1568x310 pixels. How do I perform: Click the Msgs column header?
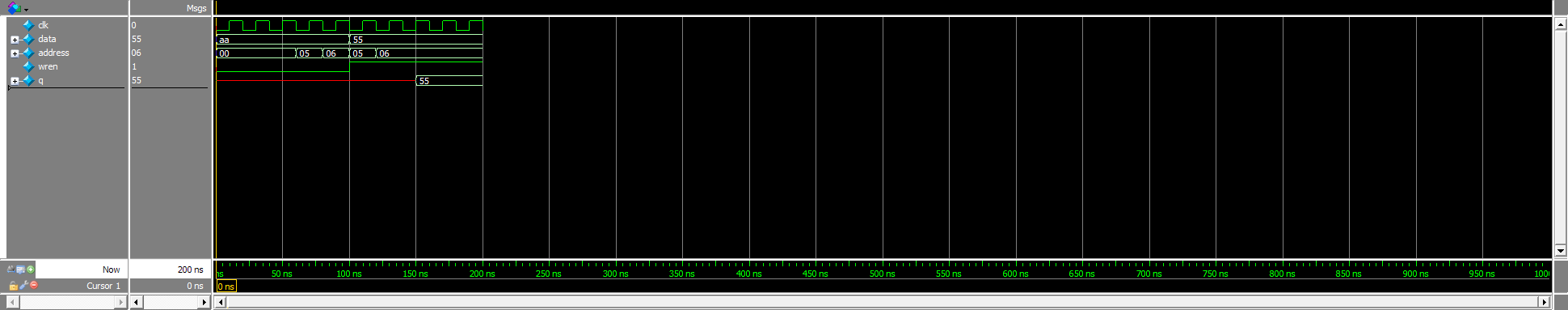pyautogui.click(x=196, y=8)
